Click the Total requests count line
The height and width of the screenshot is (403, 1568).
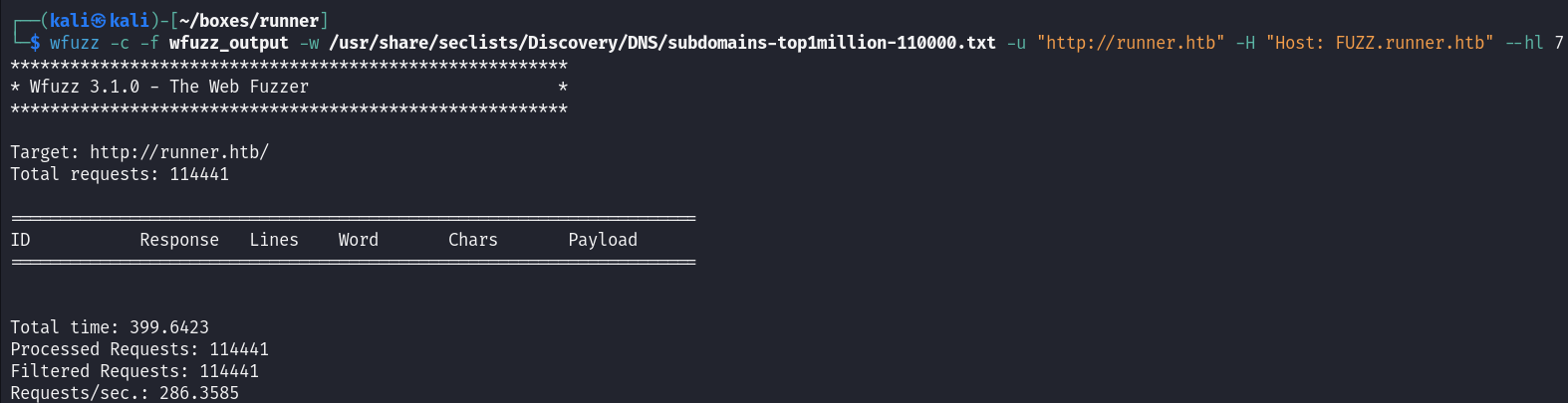[x=120, y=174]
